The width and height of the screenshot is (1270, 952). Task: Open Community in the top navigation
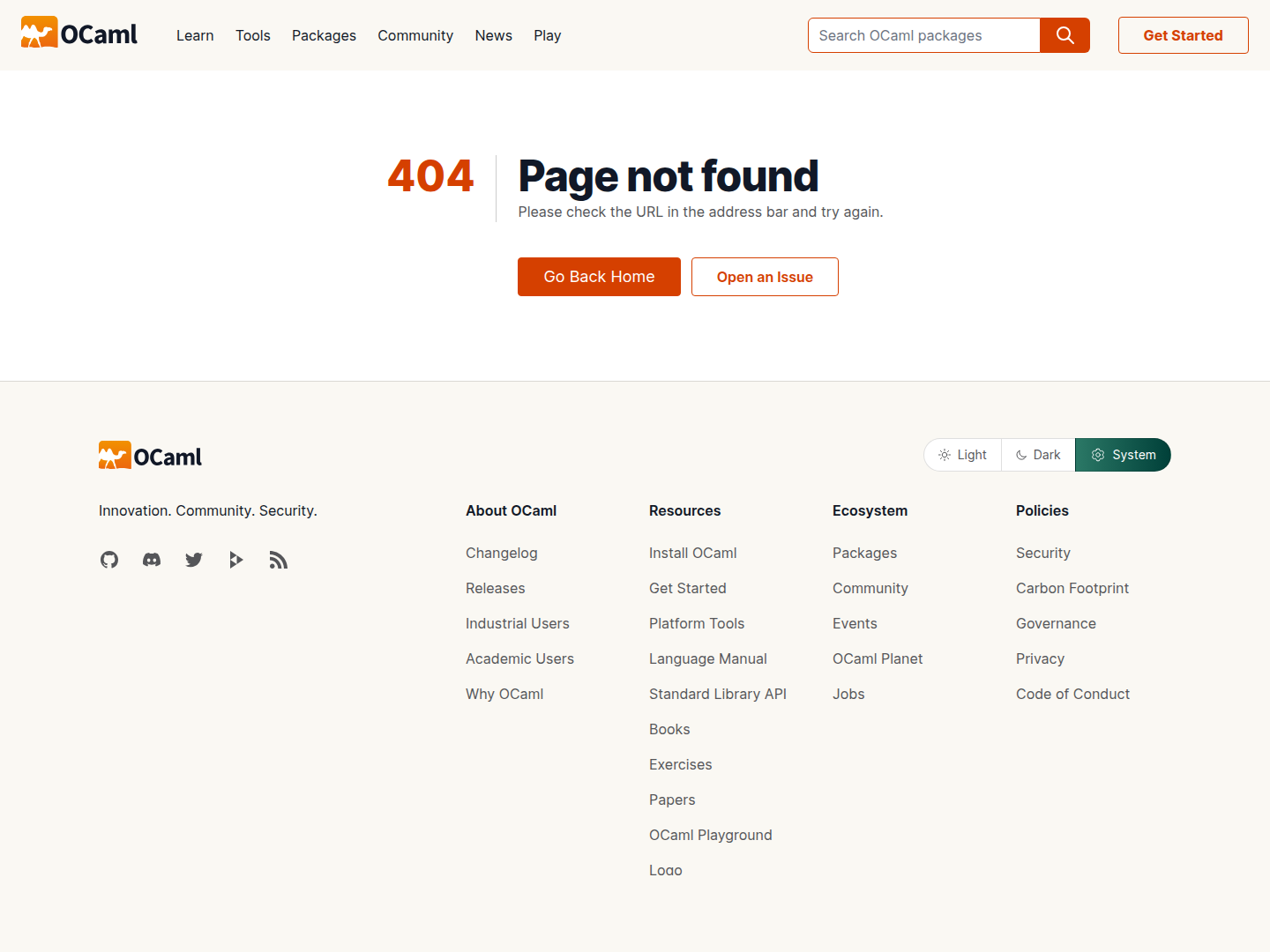click(x=415, y=35)
